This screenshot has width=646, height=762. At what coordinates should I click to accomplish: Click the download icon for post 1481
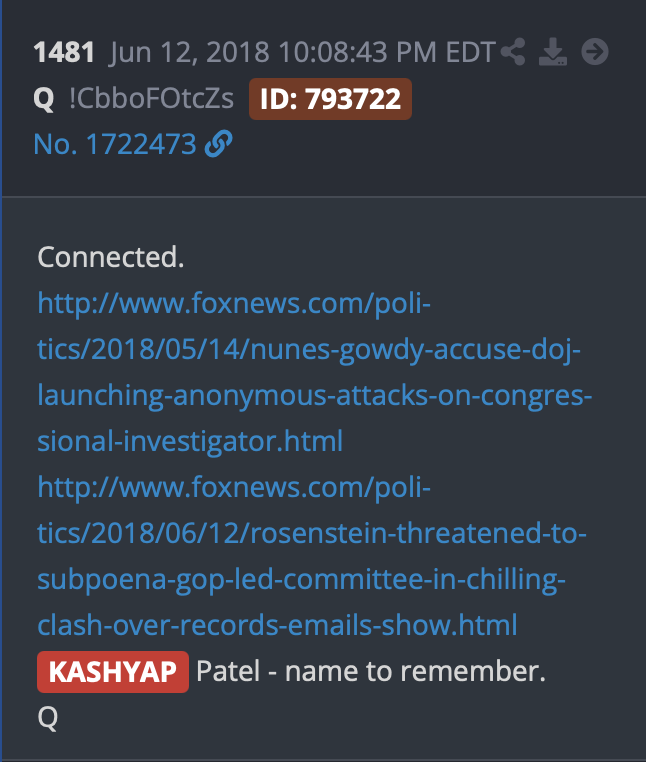[x=553, y=52]
